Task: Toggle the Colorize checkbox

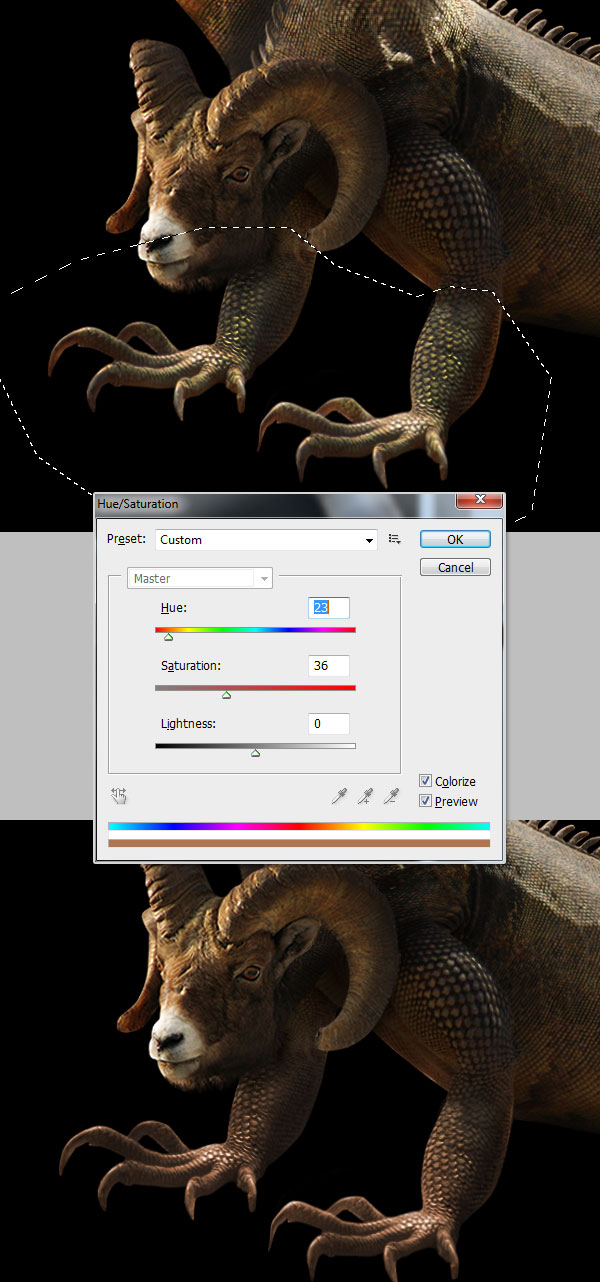Action: (x=426, y=781)
